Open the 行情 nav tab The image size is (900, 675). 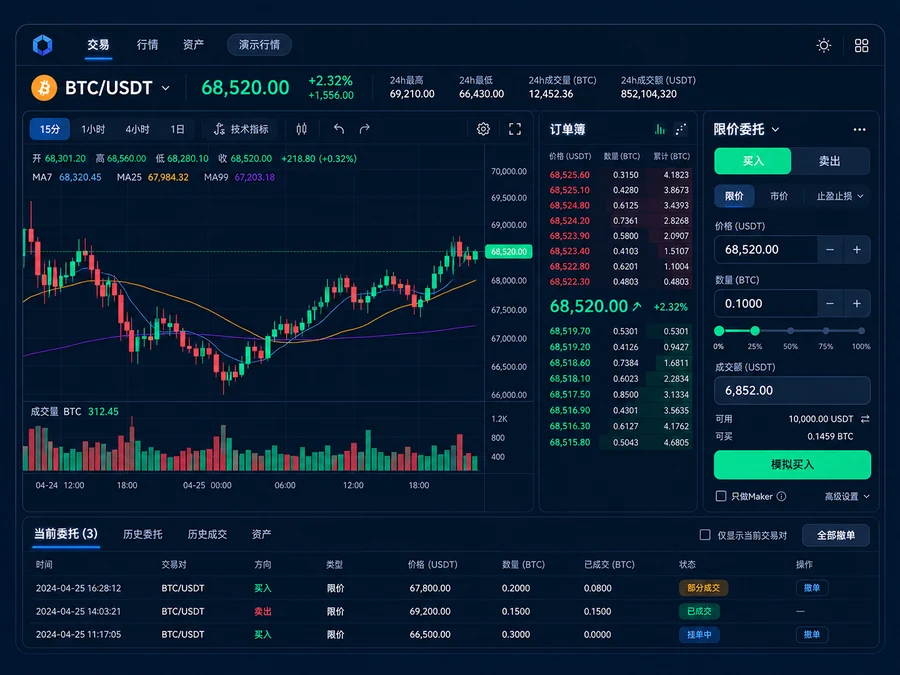click(148, 45)
